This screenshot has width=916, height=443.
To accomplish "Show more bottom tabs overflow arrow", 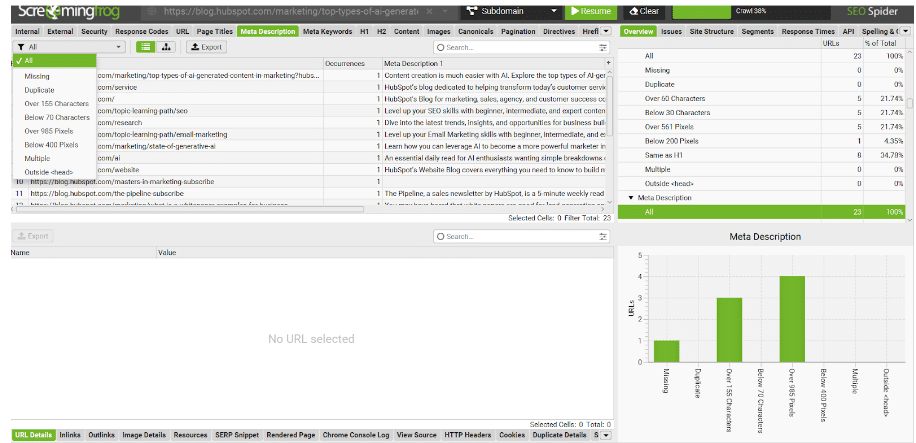I will coord(605,435).
